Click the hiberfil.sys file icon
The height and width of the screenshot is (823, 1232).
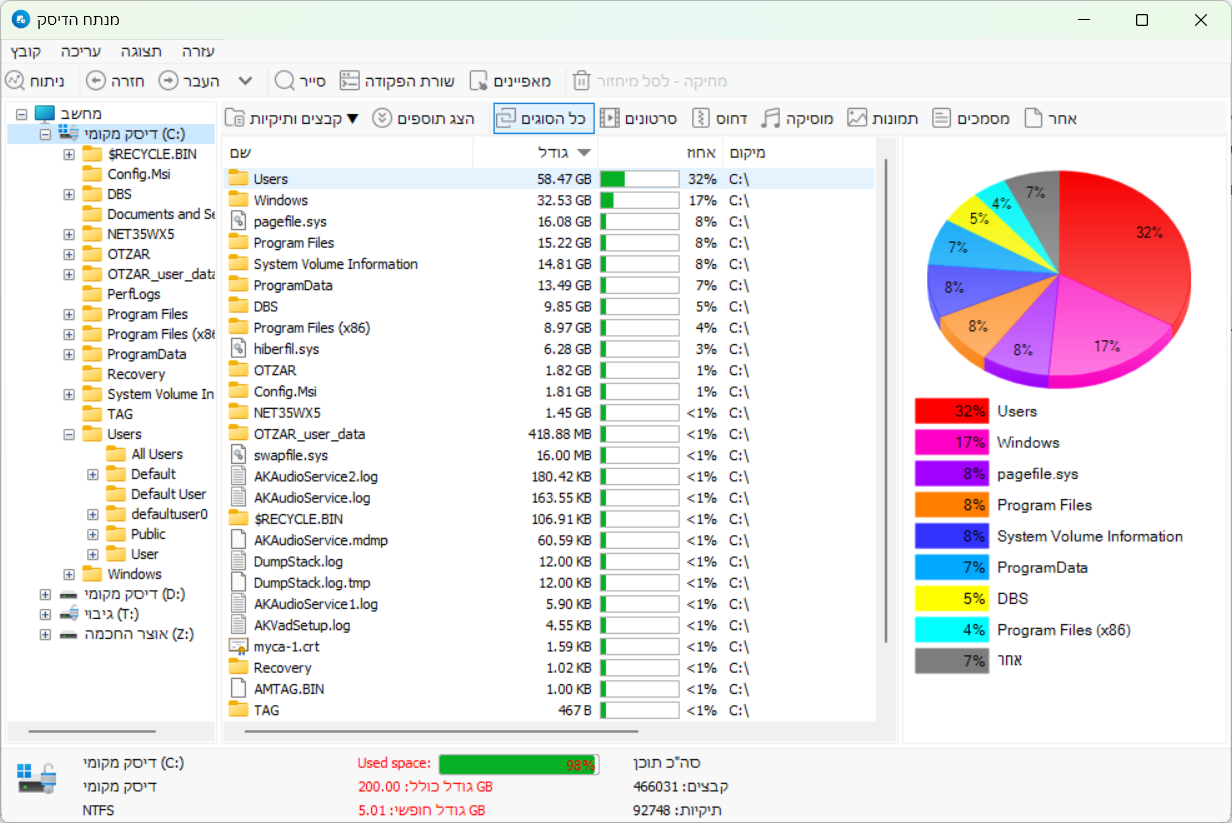[x=238, y=348]
